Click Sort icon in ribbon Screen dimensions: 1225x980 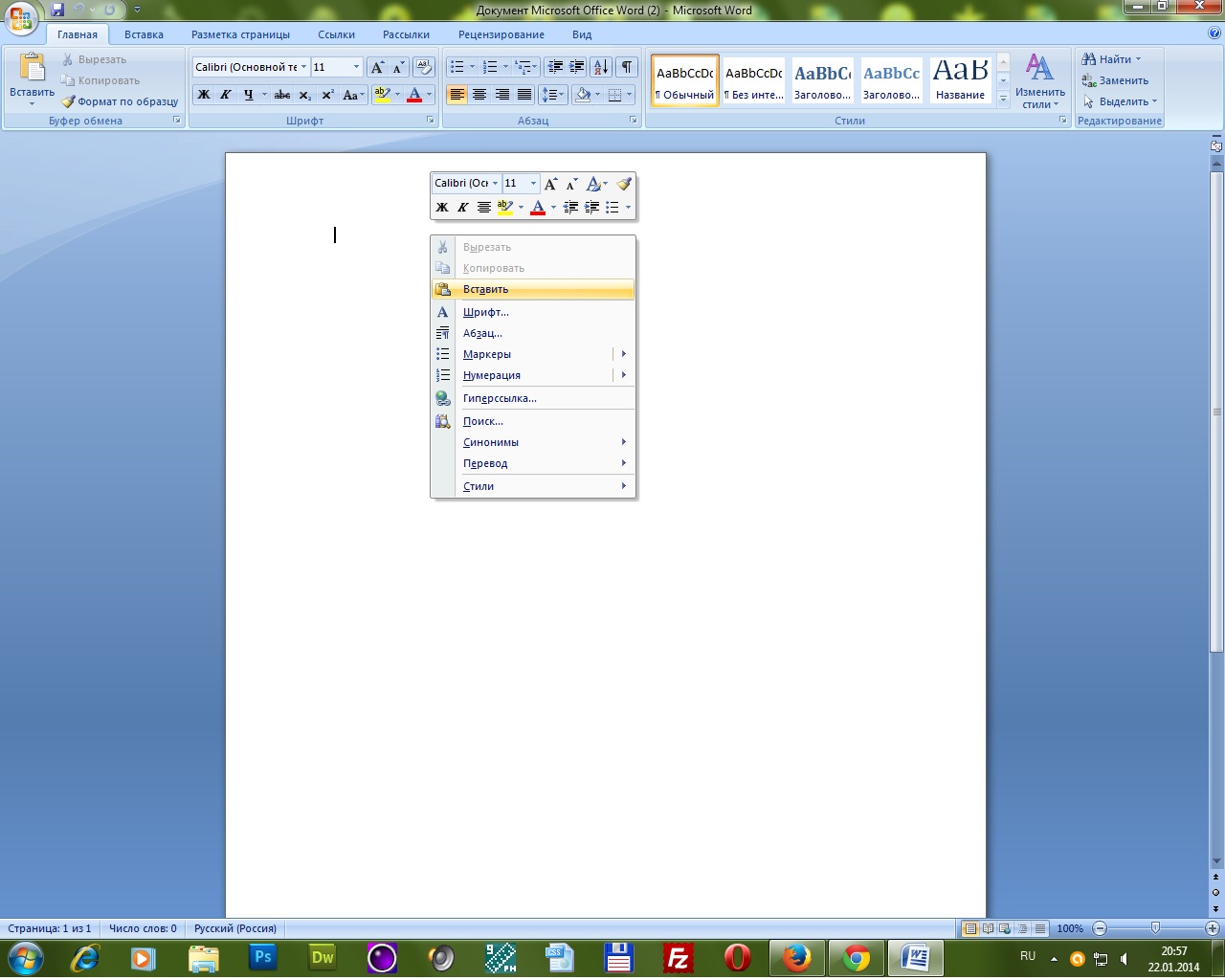(x=601, y=67)
